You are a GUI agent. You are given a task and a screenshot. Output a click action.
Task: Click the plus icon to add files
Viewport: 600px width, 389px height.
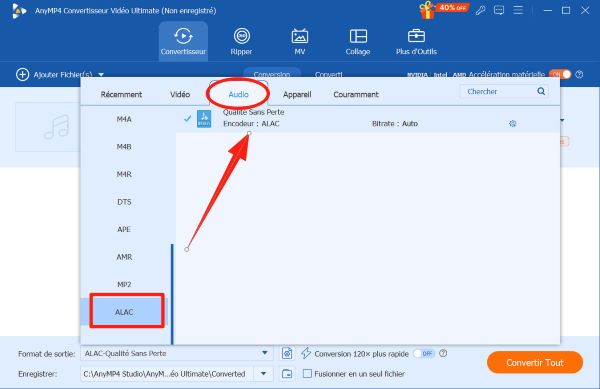22,74
